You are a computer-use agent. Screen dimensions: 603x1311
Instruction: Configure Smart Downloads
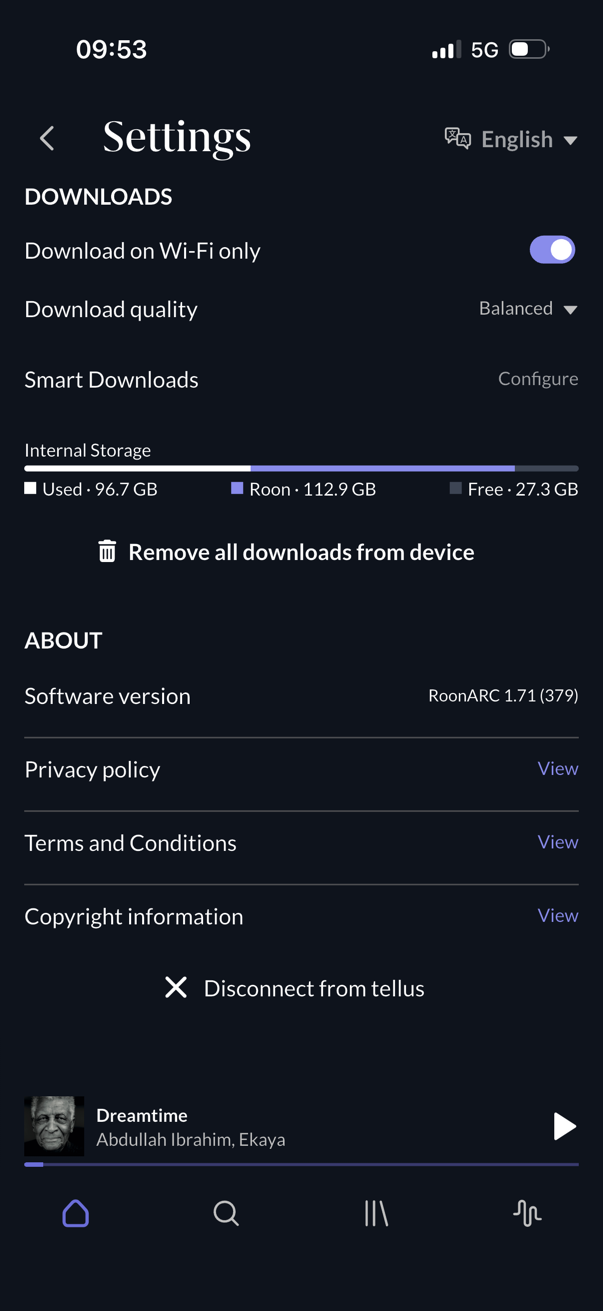tap(538, 378)
